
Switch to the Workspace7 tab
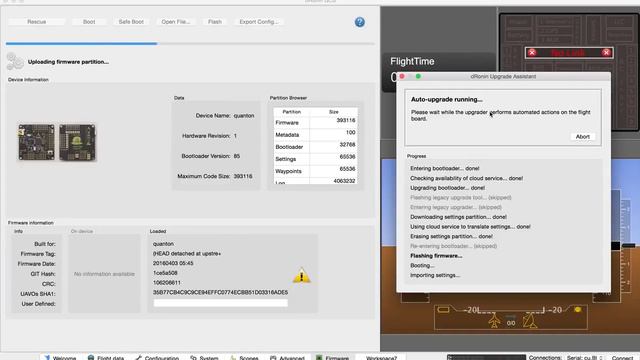(x=381, y=358)
